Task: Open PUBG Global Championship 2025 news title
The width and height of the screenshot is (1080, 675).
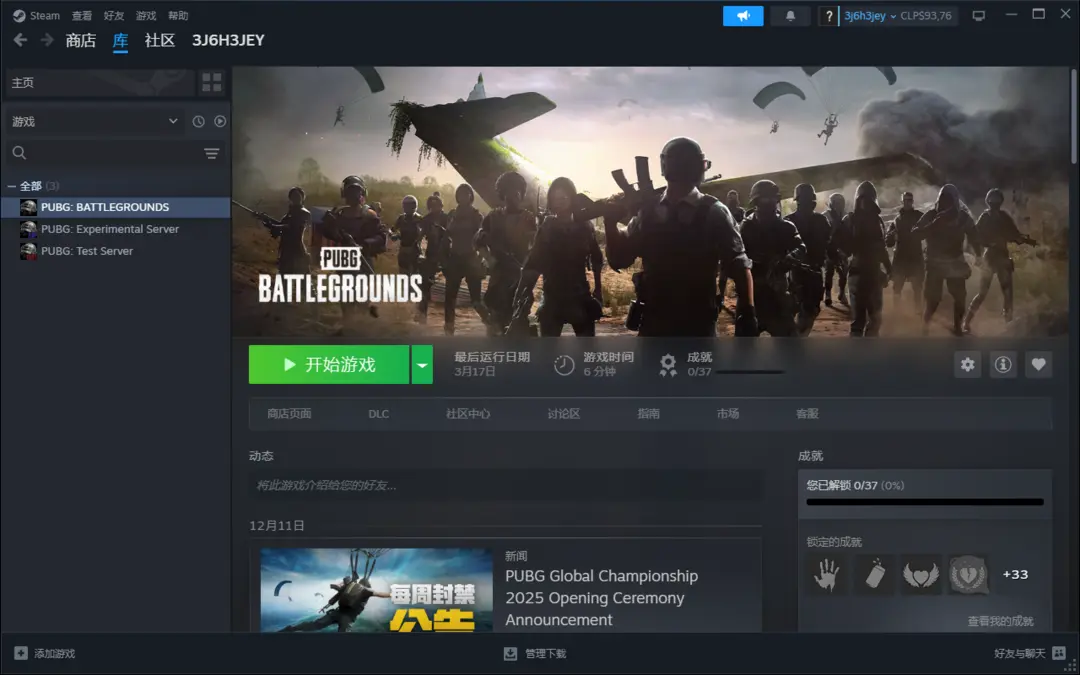Action: pos(601,598)
